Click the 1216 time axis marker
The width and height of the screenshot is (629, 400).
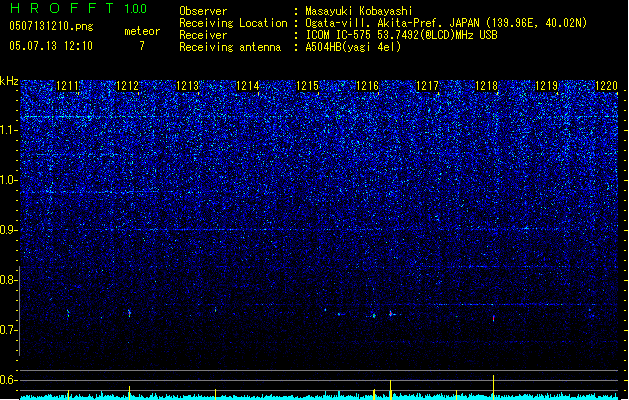(x=367, y=86)
